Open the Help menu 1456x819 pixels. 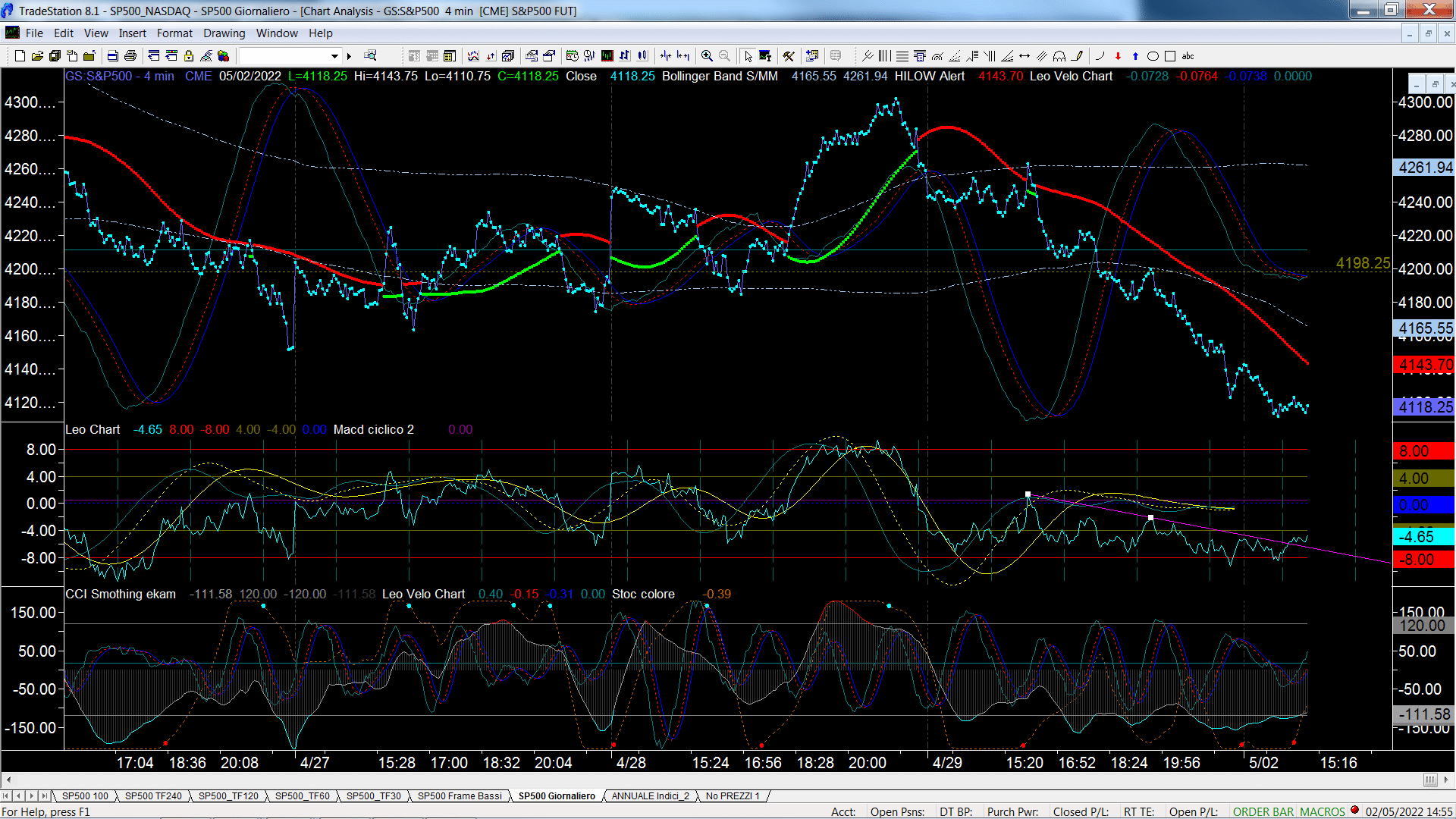(321, 33)
